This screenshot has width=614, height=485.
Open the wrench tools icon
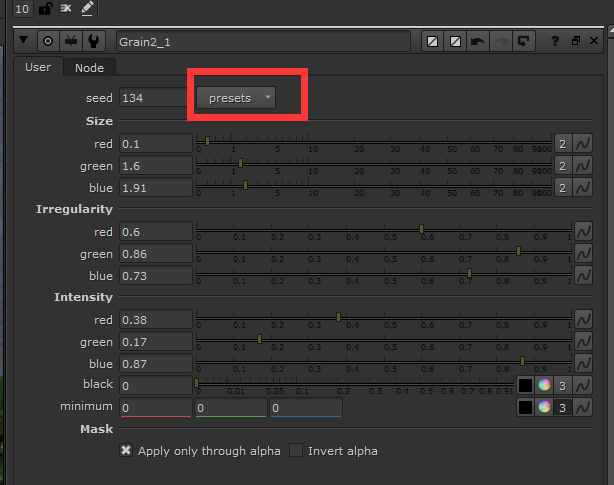[94, 41]
